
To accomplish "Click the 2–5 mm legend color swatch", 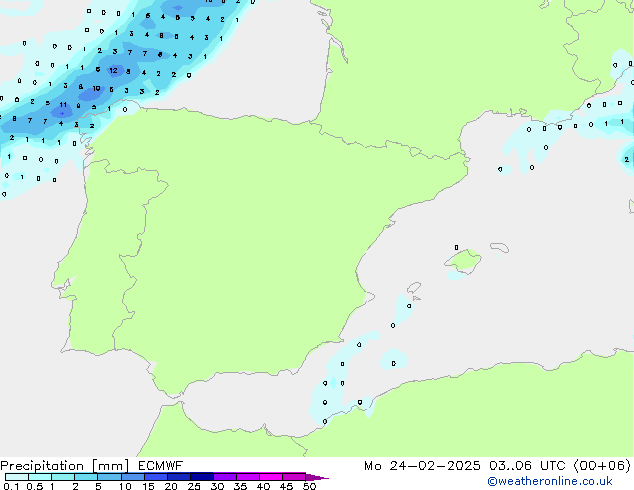I will pos(86,477).
